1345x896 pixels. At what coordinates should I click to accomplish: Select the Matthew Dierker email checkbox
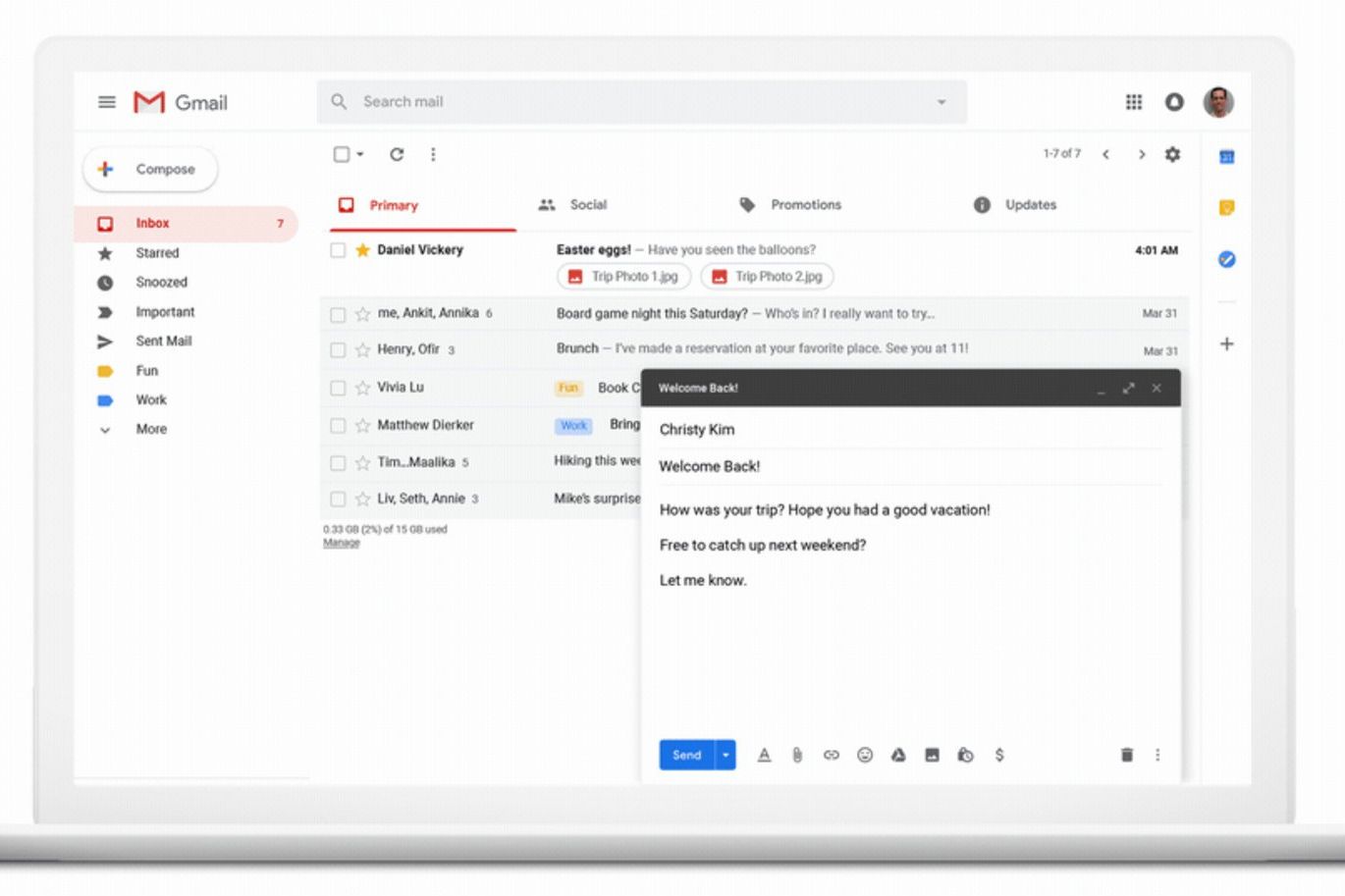[338, 425]
